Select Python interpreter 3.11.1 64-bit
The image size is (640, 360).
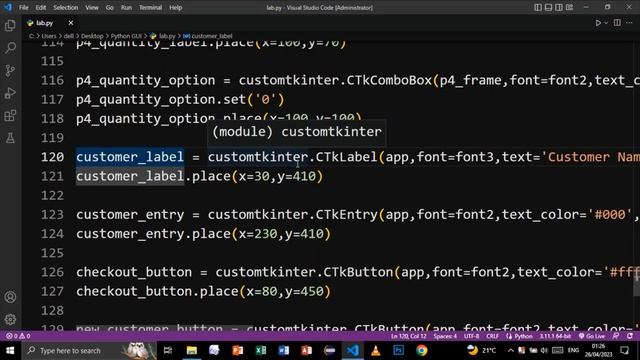(555, 336)
